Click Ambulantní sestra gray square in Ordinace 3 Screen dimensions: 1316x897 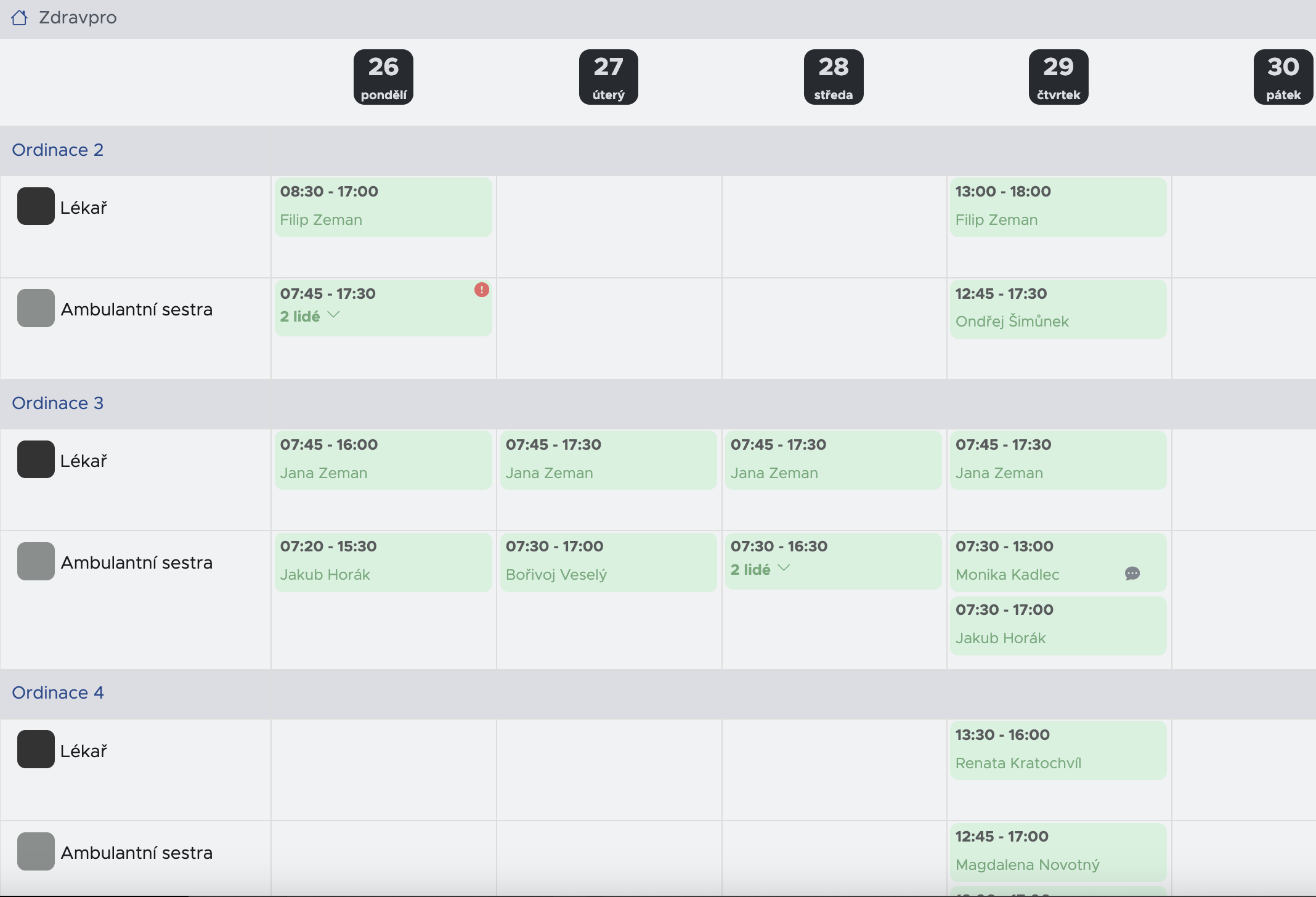click(x=36, y=561)
